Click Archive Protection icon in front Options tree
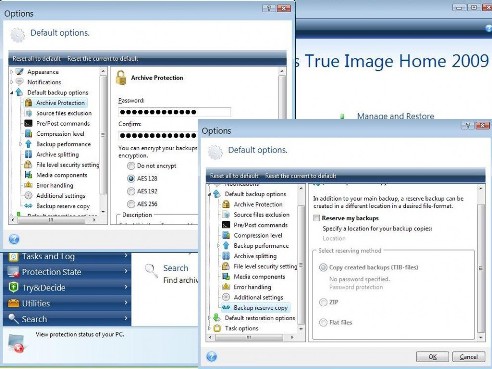492x369 pixels. pos(226,204)
